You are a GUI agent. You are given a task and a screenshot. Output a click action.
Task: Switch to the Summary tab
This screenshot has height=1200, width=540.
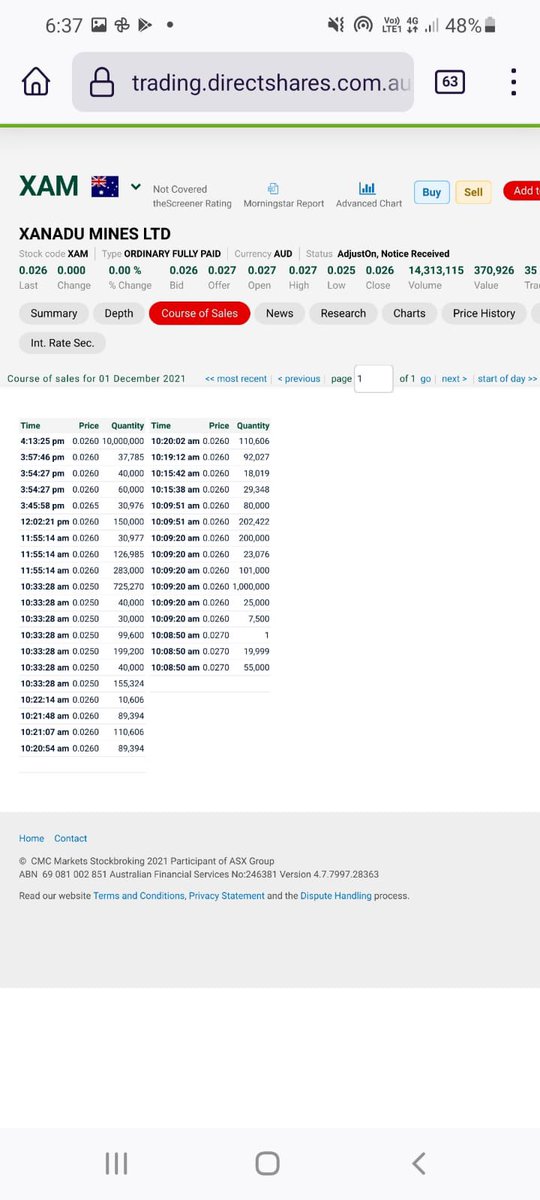54,313
